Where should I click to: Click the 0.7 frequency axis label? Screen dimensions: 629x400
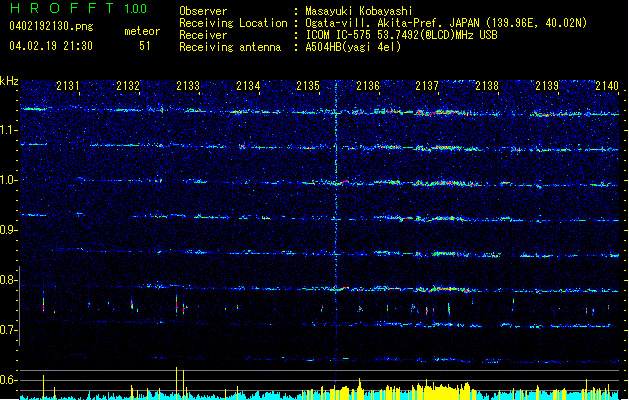coord(8,330)
